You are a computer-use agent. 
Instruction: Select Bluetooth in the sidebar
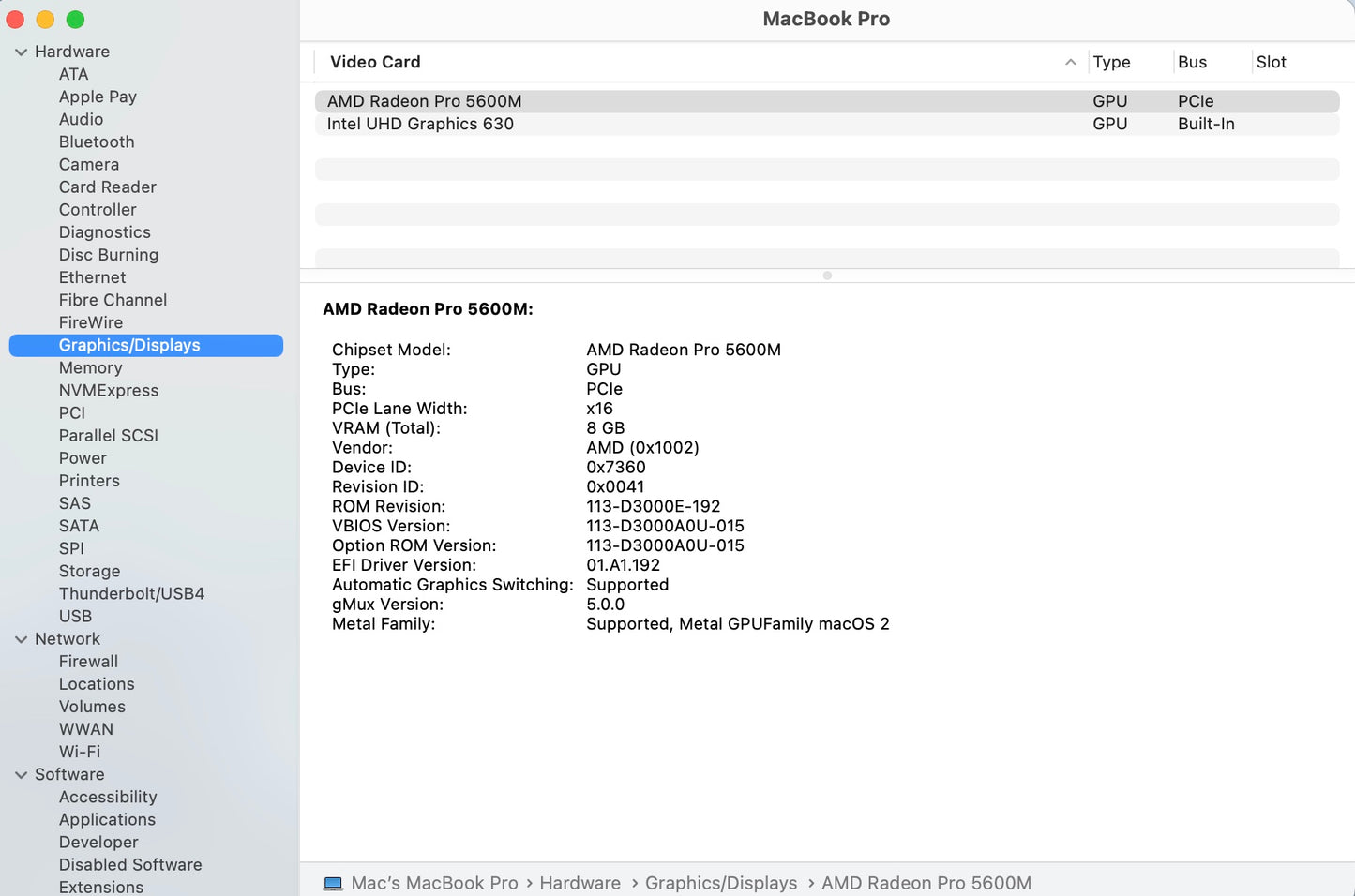97,142
